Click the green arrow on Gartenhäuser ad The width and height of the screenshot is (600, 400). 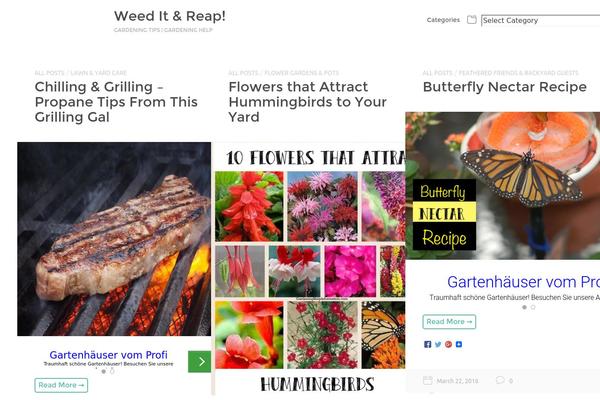tap(199, 361)
